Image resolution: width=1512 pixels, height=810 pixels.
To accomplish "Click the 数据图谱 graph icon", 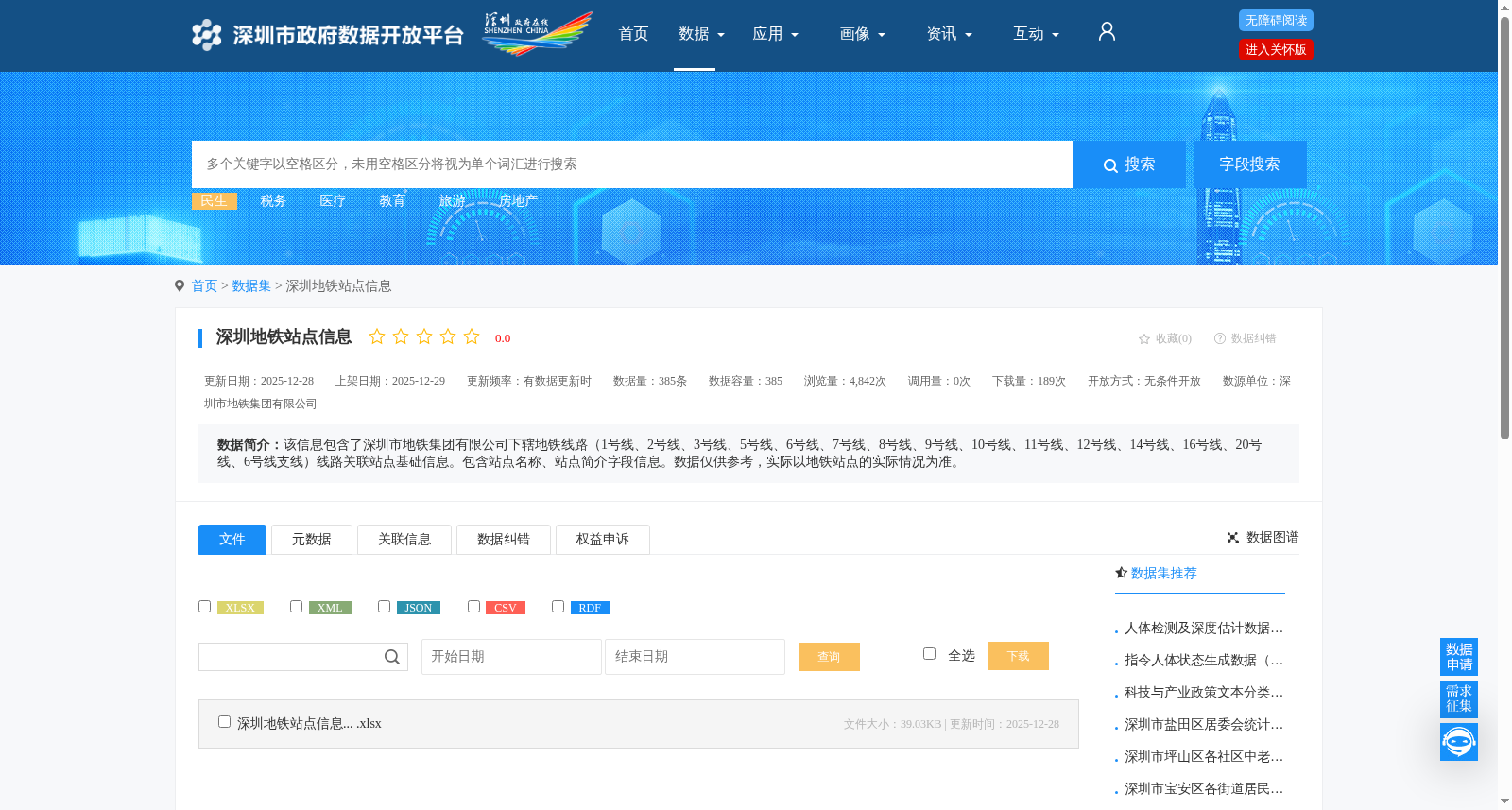I will (x=1233, y=538).
